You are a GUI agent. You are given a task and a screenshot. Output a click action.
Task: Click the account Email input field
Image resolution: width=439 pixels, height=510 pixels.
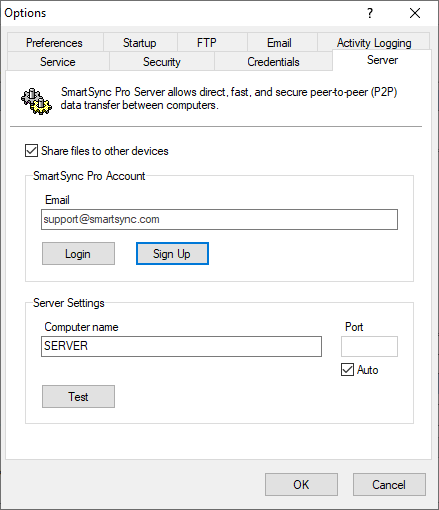(x=219, y=219)
